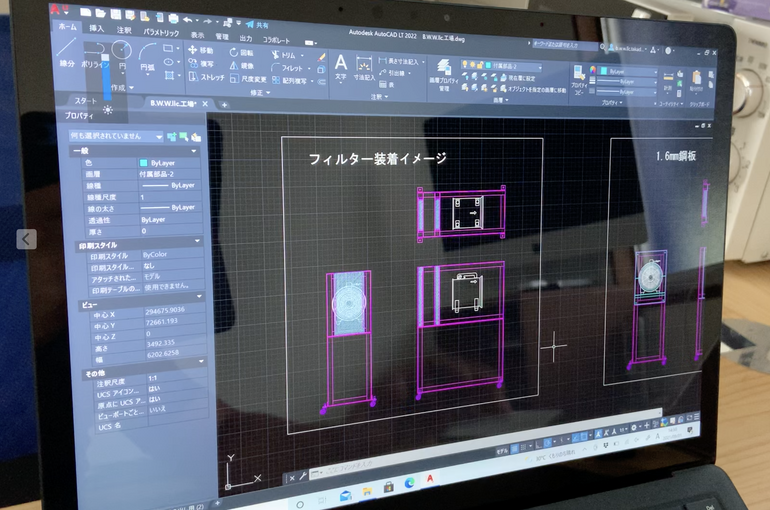Image resolution: width=770 pixels, height=510 pixels.
Task: Click the keyword search box in title bar
Action: (x=564, y=45)
